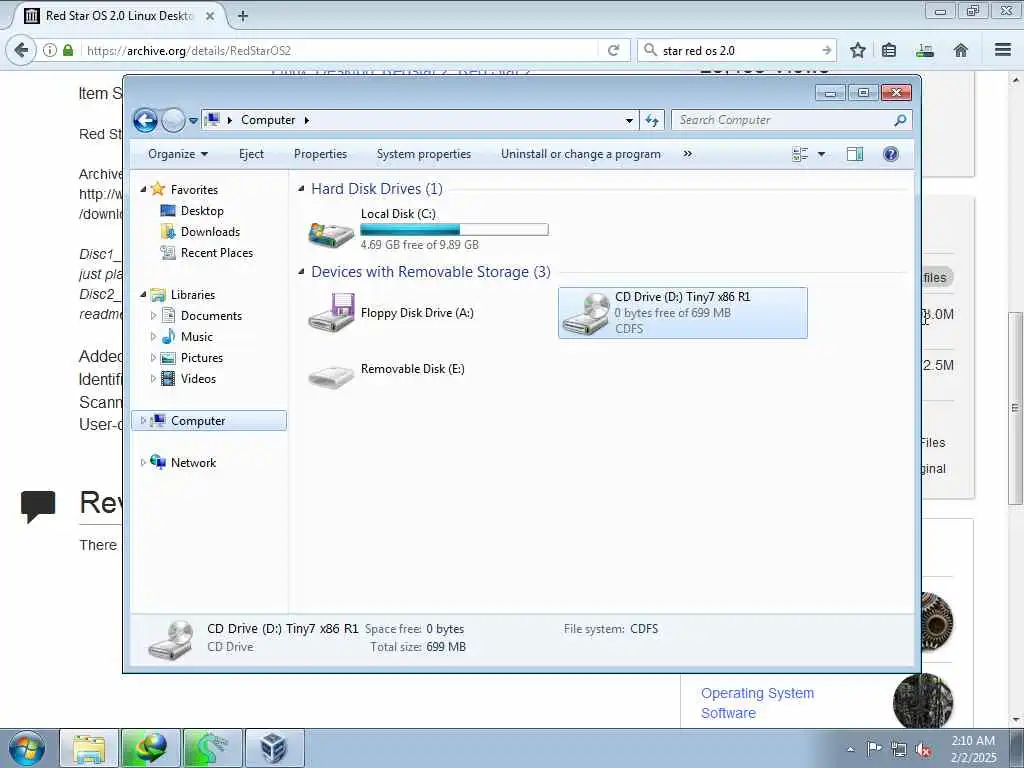Collapse Hard Disk Drives section
Viewport: 1024px width, 768px height.
tap(301, 189)
